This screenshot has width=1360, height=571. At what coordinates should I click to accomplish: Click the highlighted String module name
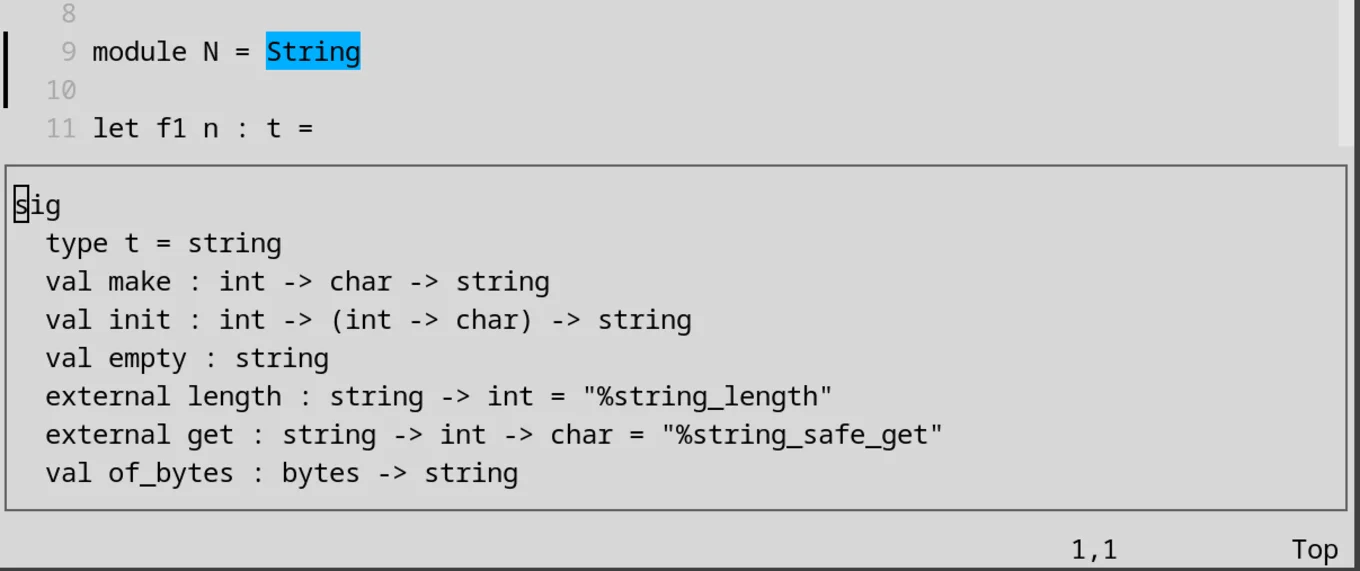(x=312, y=52)
